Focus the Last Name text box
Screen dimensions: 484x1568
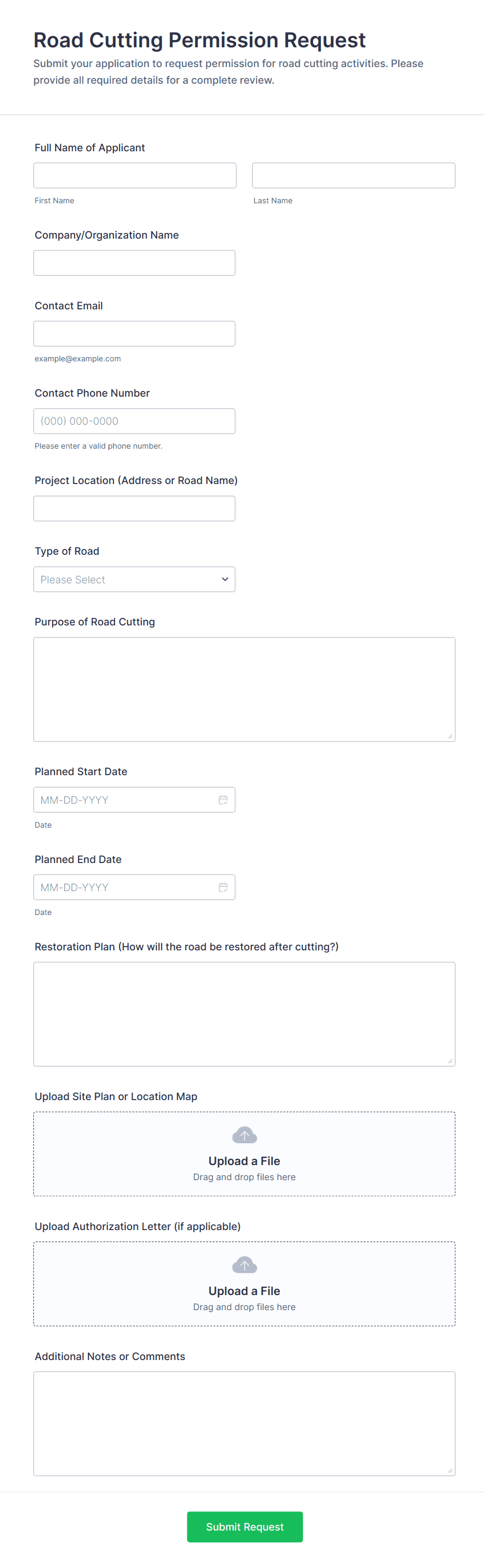click(x=353, y=175)
